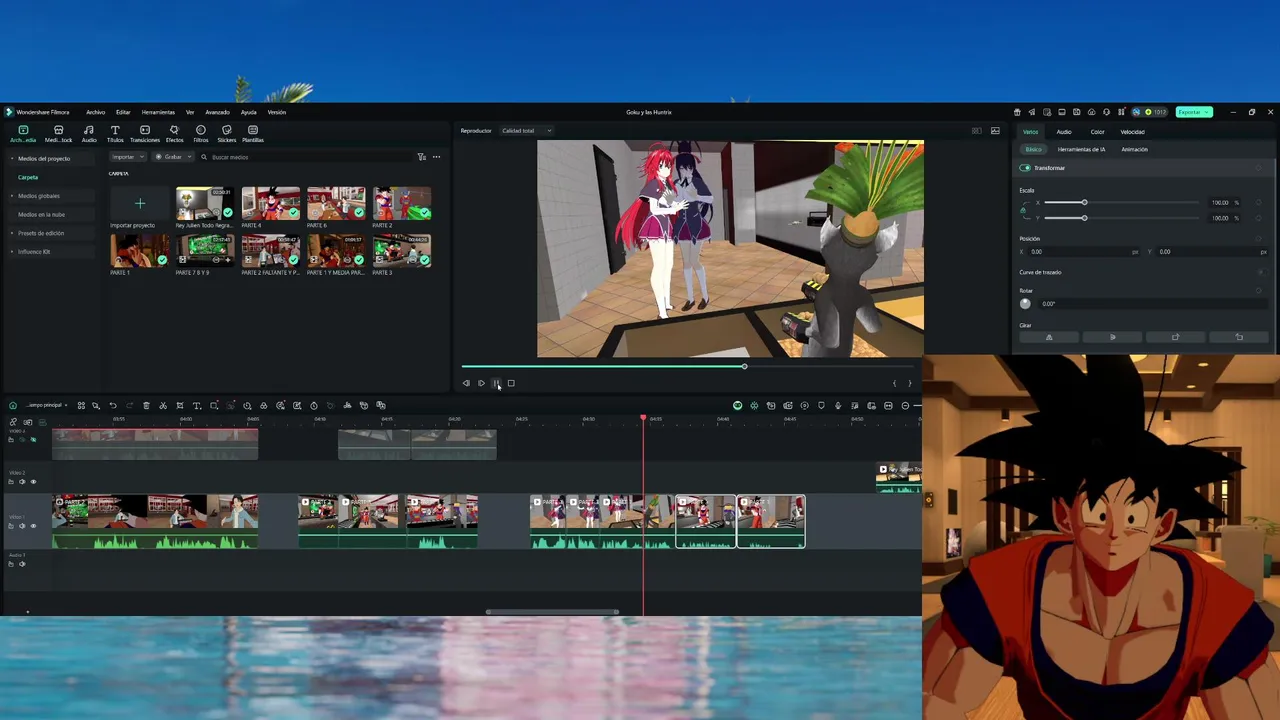Click the gift store icon in title bar
This screenshot has height=720, width=1280.
point(1017,112)
